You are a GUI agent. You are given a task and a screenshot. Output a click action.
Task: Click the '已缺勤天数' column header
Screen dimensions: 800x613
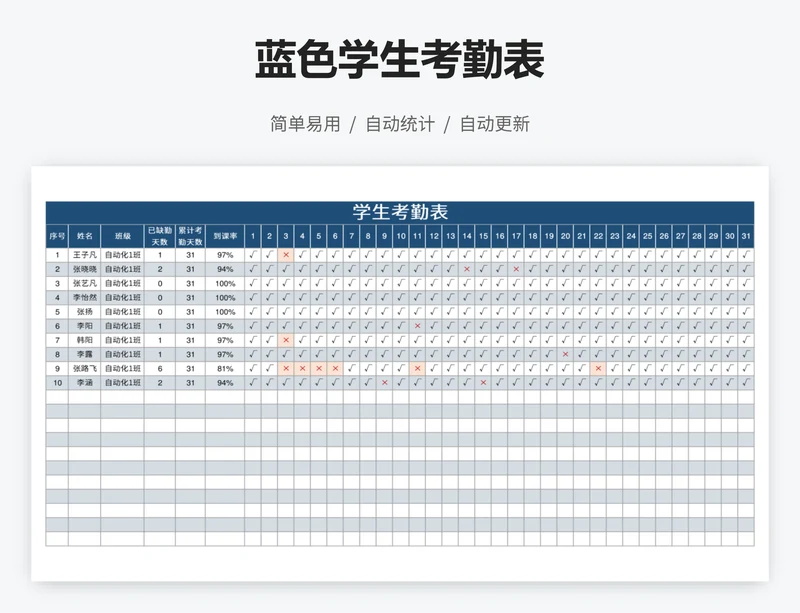pyautogui.click(x=160, y=236)
